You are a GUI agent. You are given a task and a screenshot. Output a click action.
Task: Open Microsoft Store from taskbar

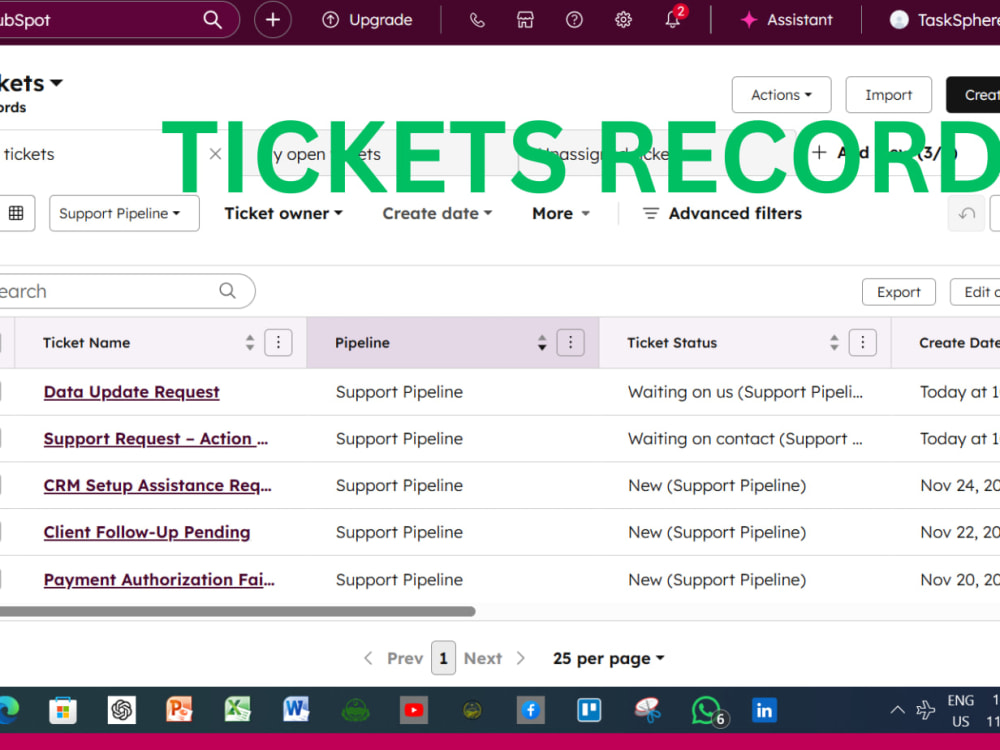[x=62, y=710]
